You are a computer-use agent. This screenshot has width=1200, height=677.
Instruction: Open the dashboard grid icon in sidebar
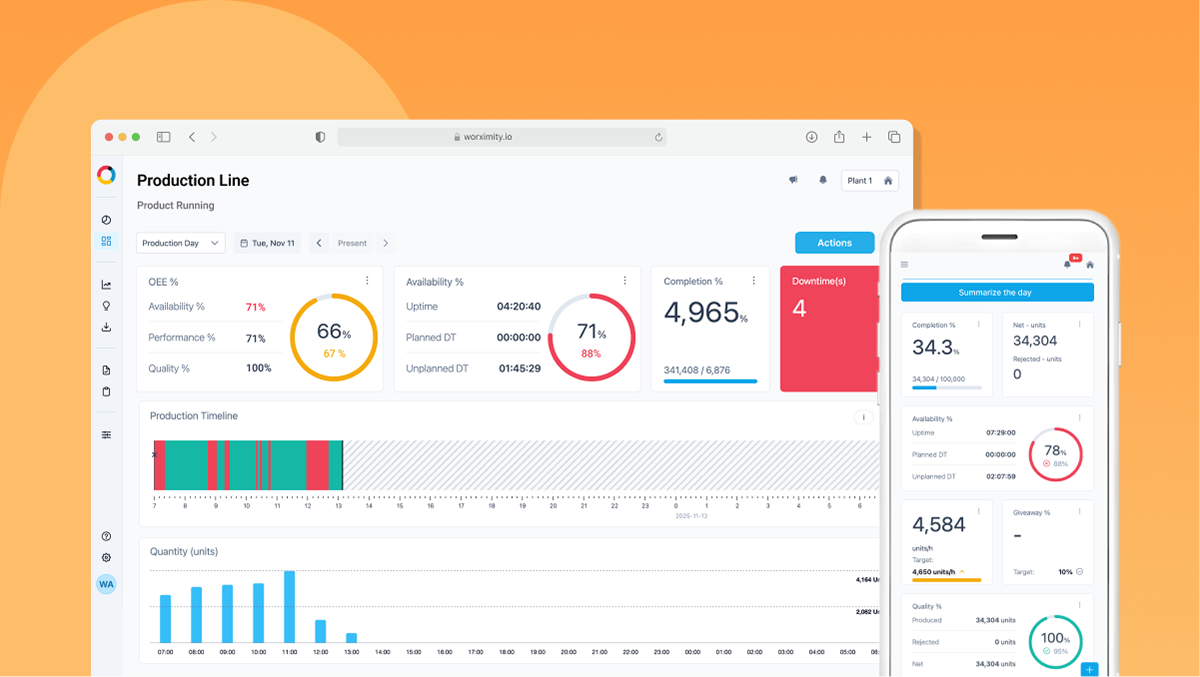pyautogui.click(x=106, y=241)
